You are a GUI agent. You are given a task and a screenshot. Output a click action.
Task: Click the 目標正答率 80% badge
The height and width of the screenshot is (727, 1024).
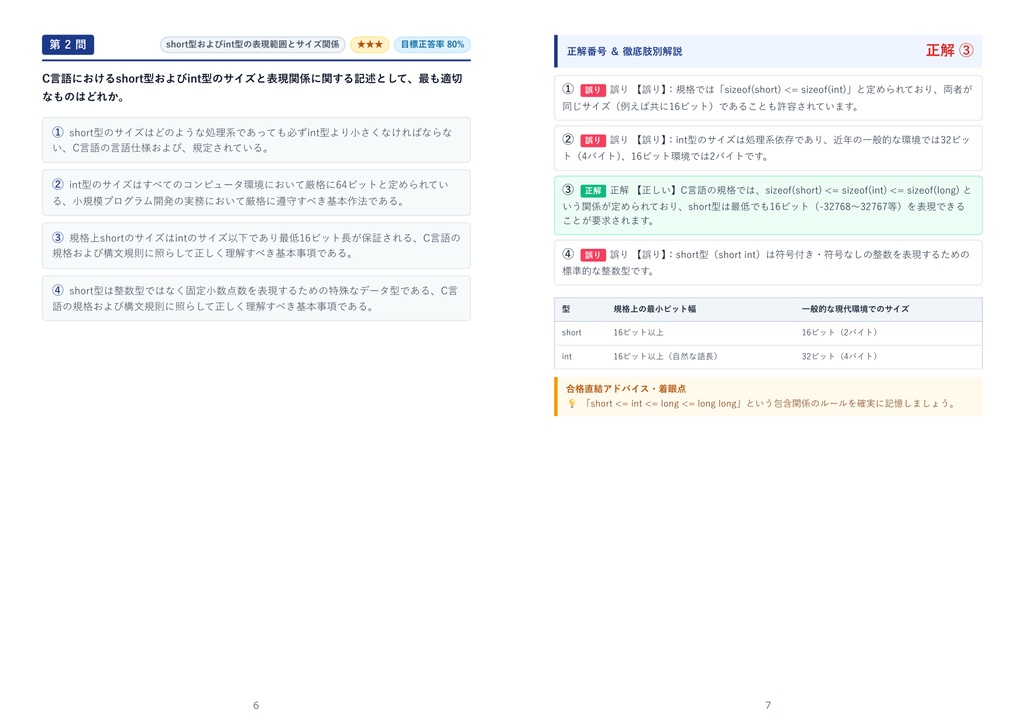click(x=432, y=44)
